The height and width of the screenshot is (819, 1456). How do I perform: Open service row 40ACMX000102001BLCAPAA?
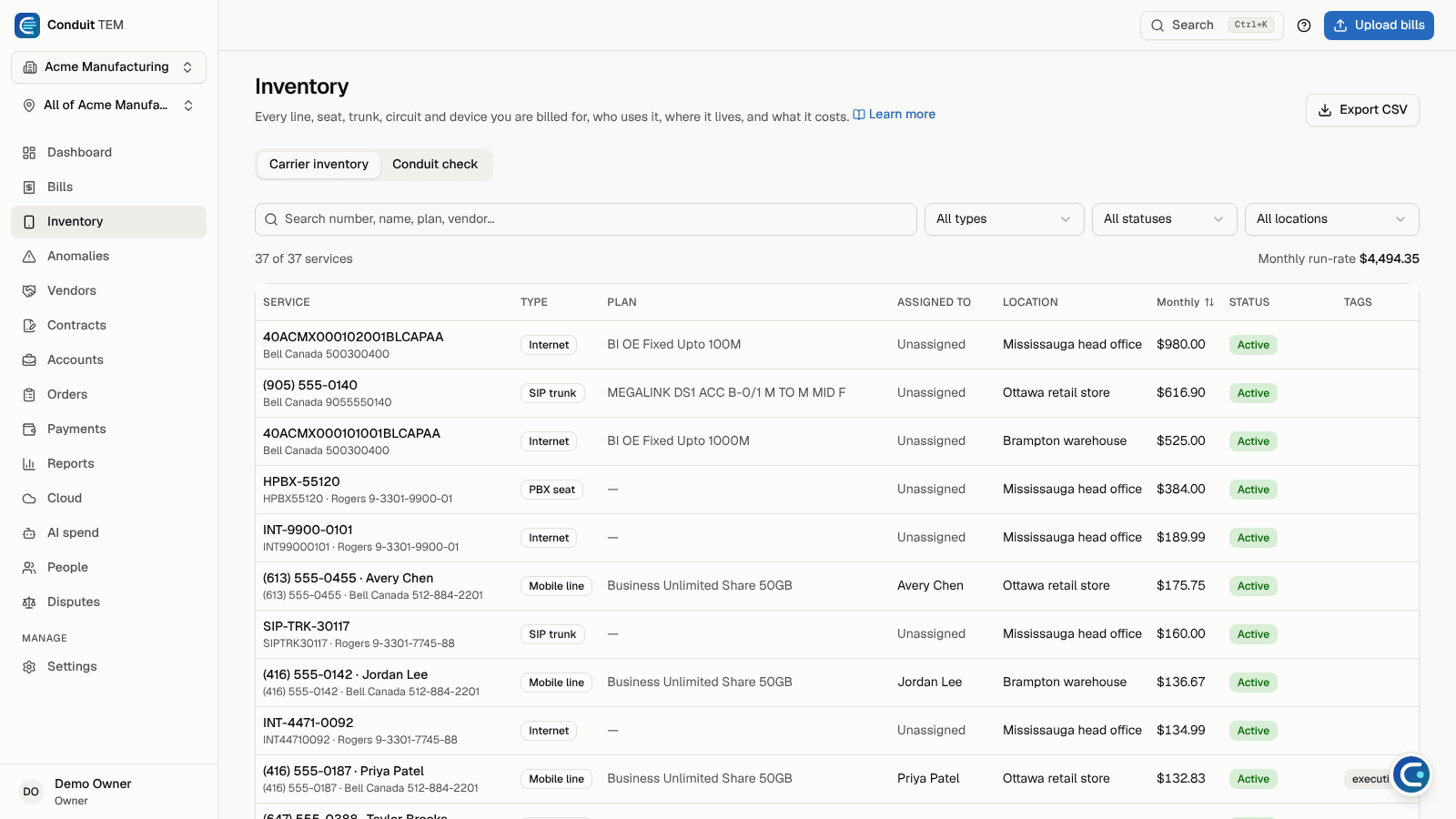click(836, 345)
